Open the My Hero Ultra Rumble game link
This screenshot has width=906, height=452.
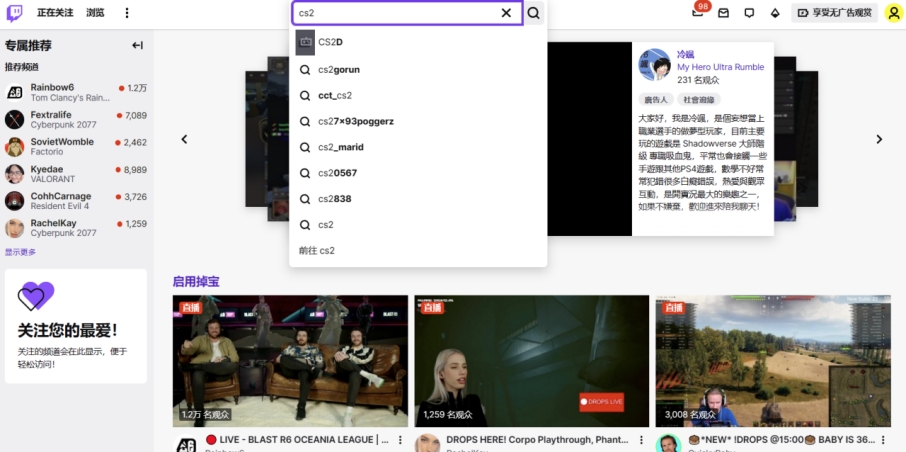(721, 67)
